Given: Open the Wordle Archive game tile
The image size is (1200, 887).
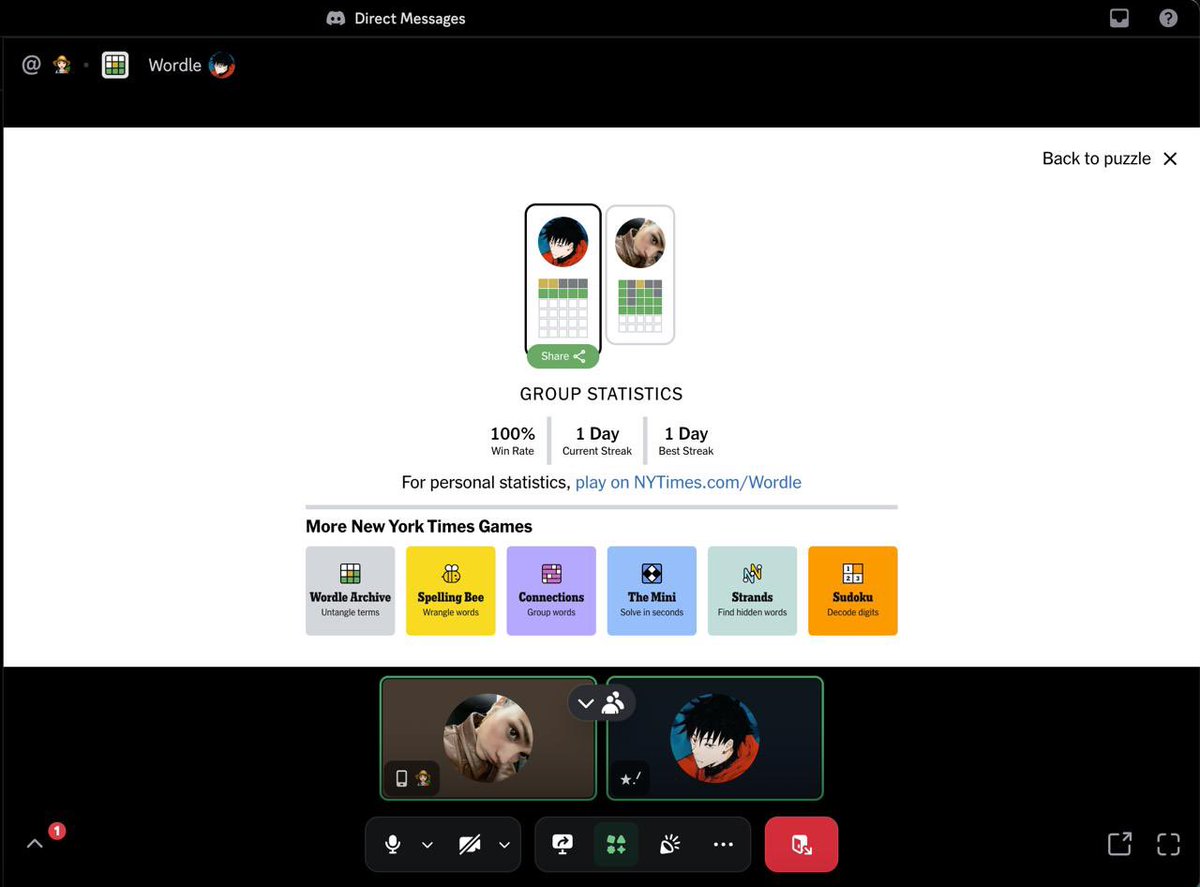Looking at the screenshot, I should click(x=350, y=590).
